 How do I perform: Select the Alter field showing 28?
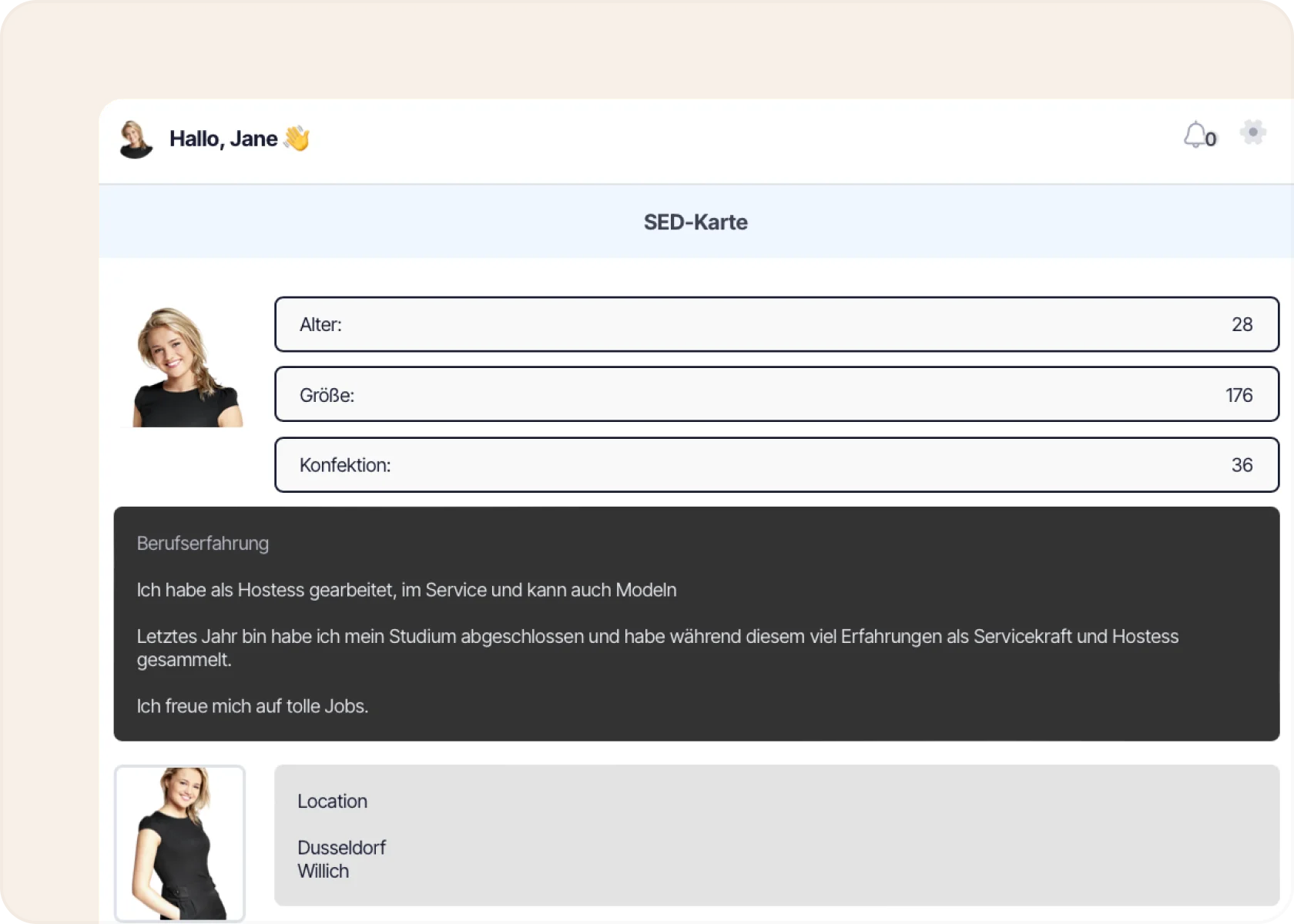[776, 324]
